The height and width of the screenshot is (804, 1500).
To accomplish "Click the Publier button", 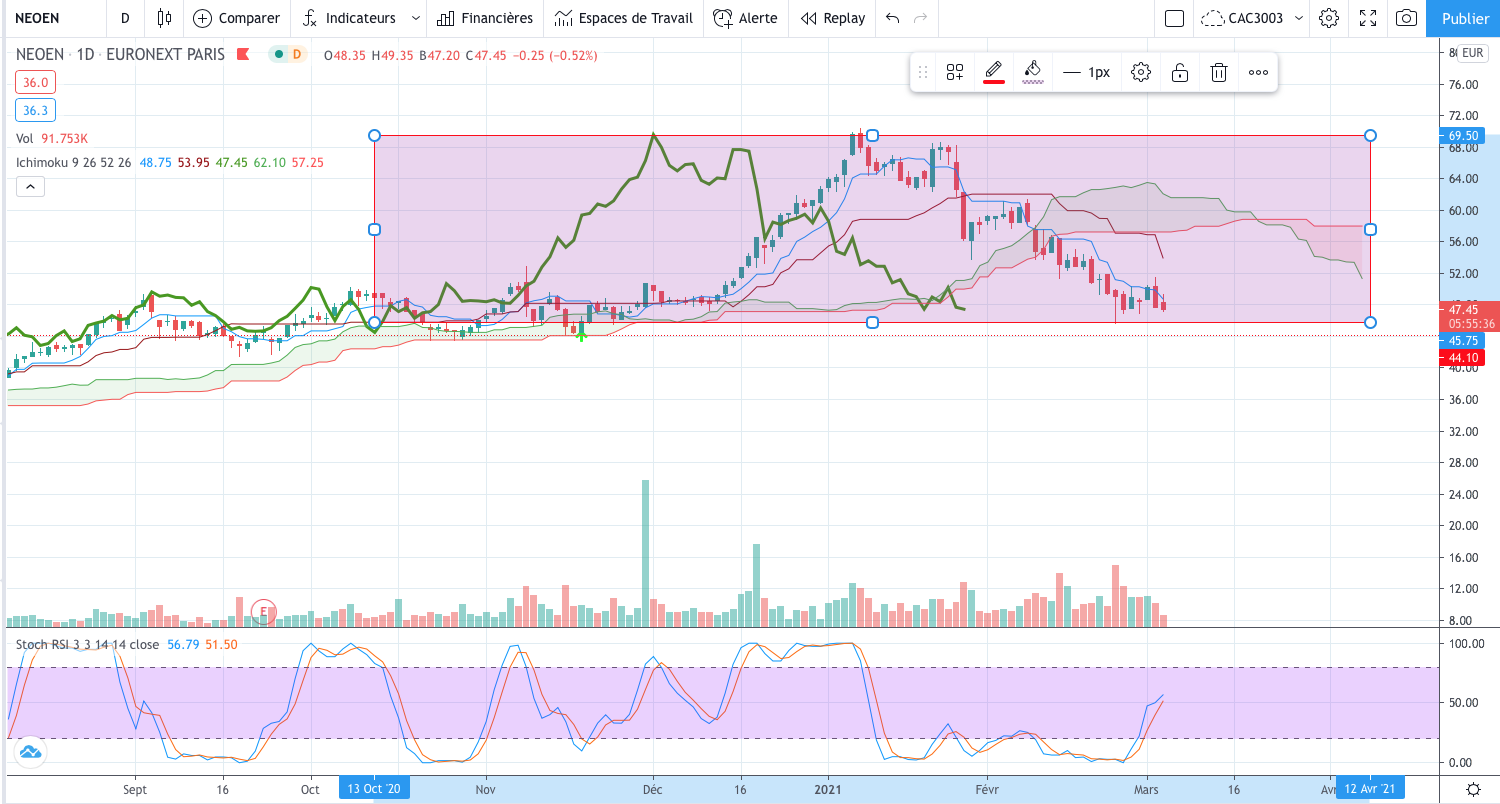I will tap(1465, 18).
